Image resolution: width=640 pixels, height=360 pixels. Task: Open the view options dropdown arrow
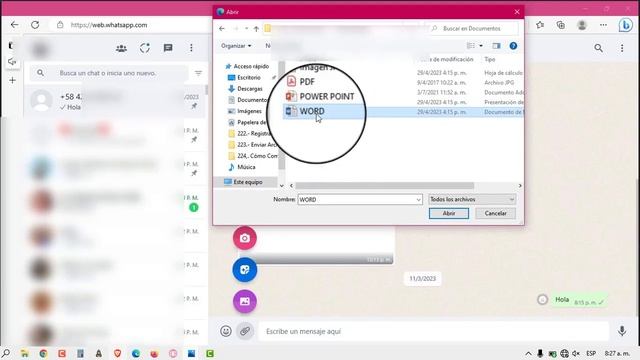point(481,46)
